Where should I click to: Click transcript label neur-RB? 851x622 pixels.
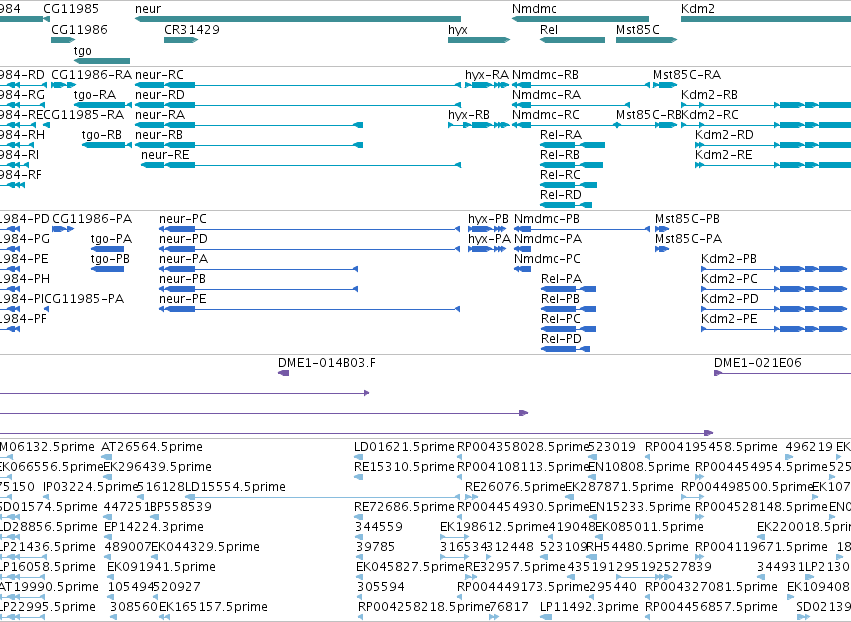pyautogui.click(x=158, y=135)
